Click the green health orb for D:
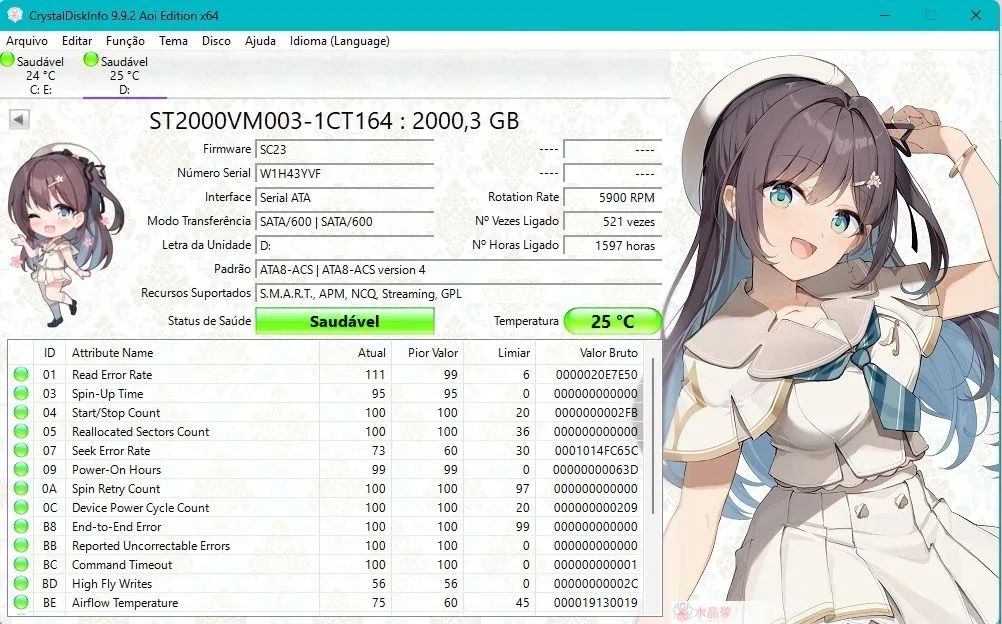The height and width of the screenshot is (624, 1002). (91, 60)
